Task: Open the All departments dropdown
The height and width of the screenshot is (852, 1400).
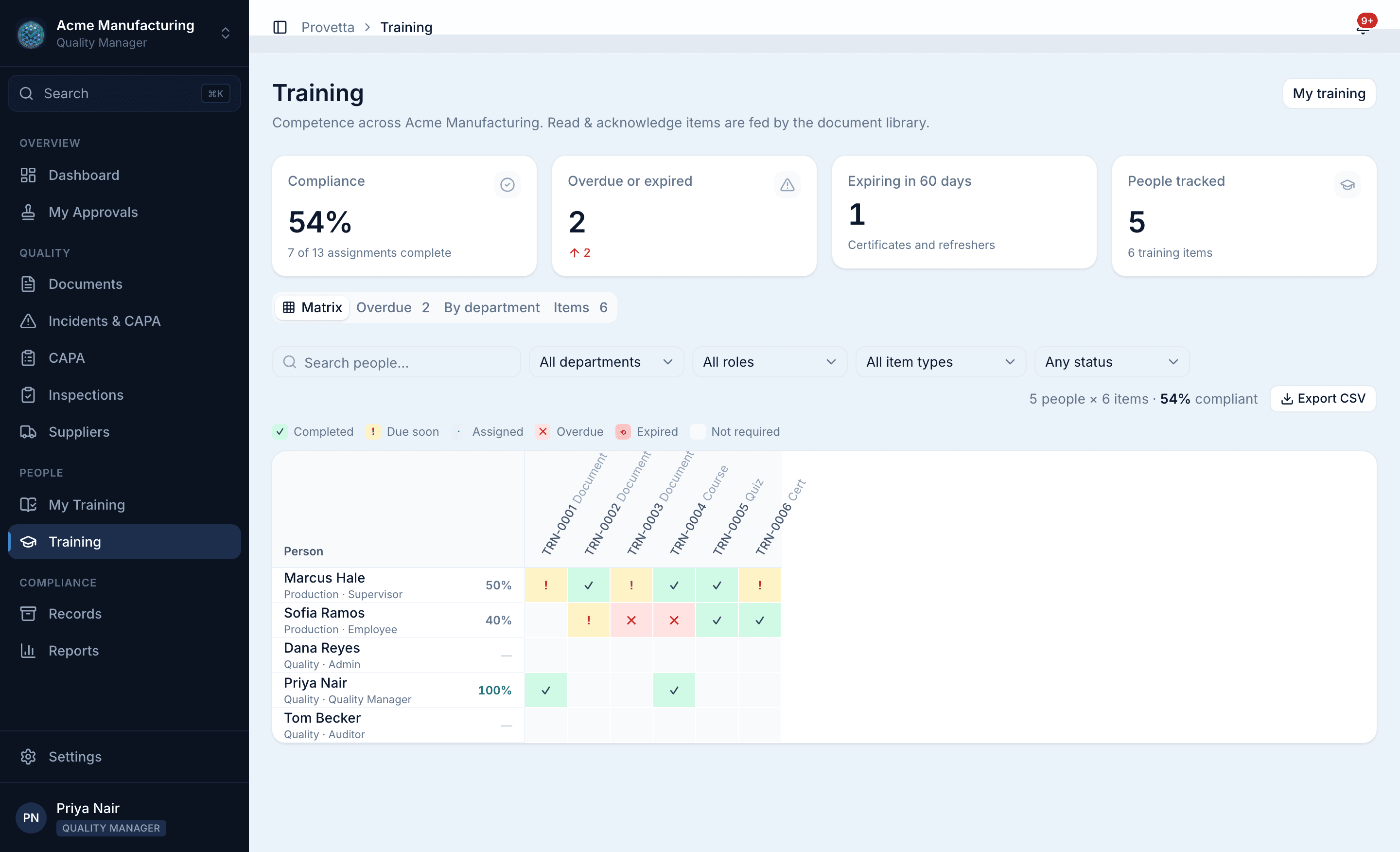Action: 606,362
